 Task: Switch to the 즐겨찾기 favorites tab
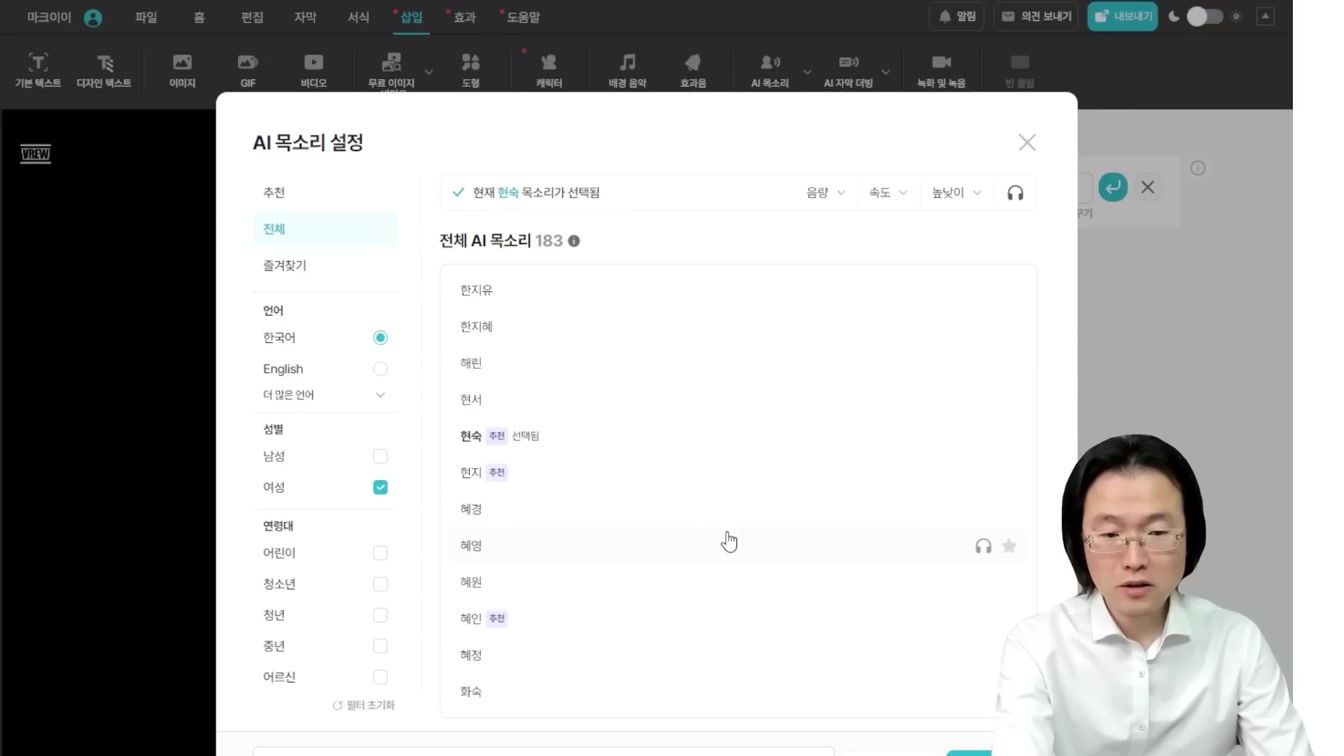(325, 266)
